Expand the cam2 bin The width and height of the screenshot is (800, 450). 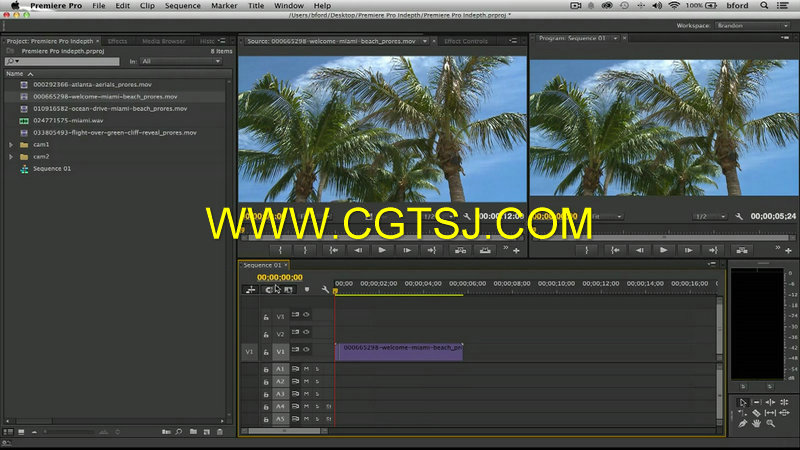pyautogui.click(x=11, y=157)
